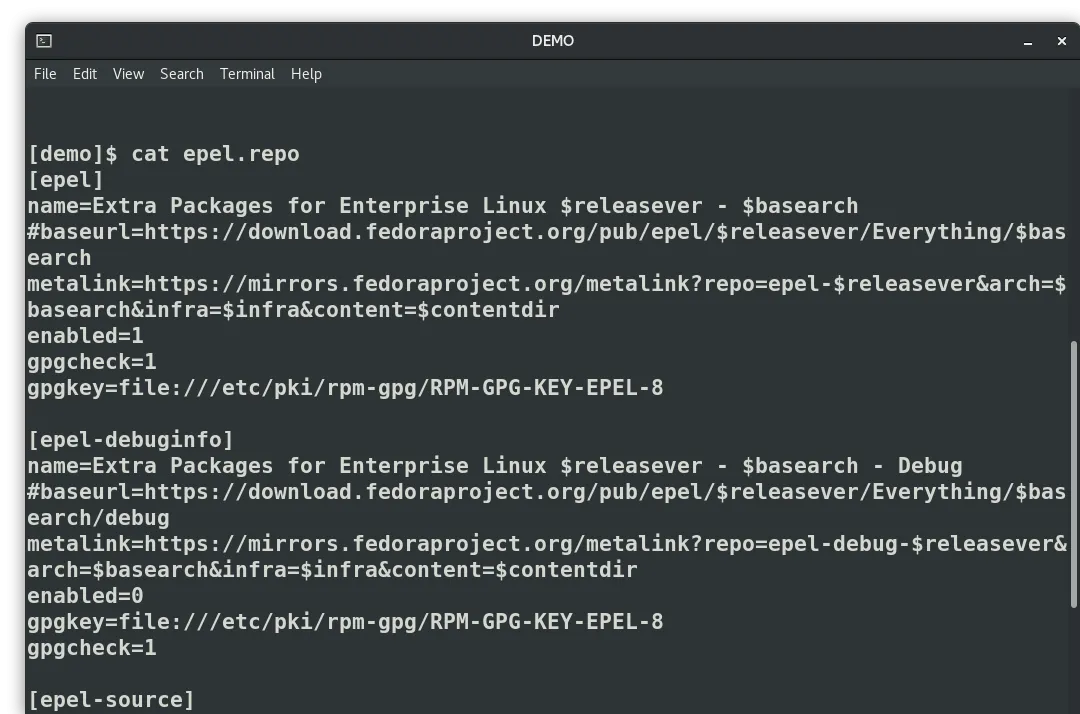Click the DEMO window title text
1080x714 pixels.
pos(552,41)
